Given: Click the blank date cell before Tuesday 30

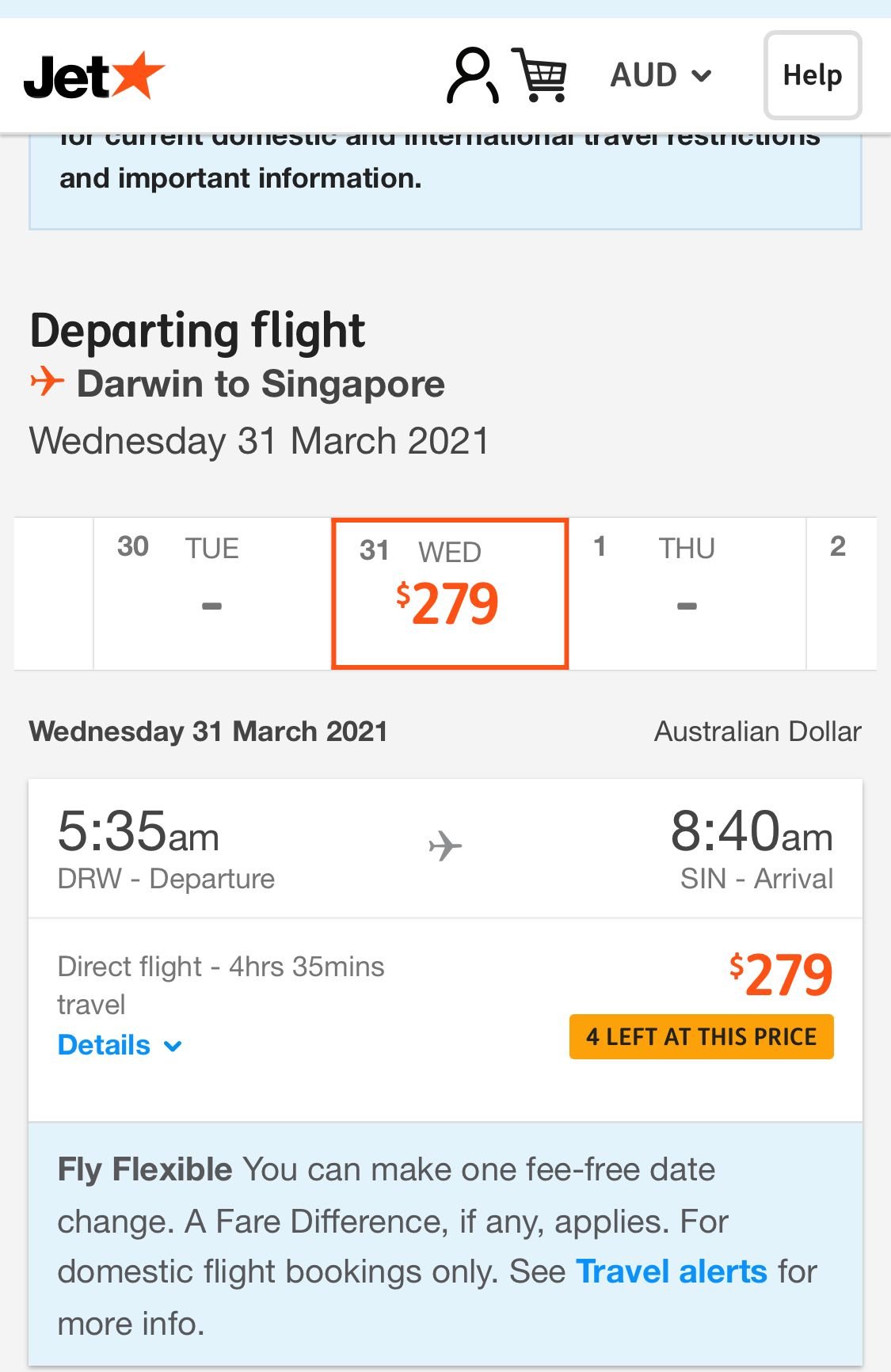Looking at the screenshot, I should (54, 594).
